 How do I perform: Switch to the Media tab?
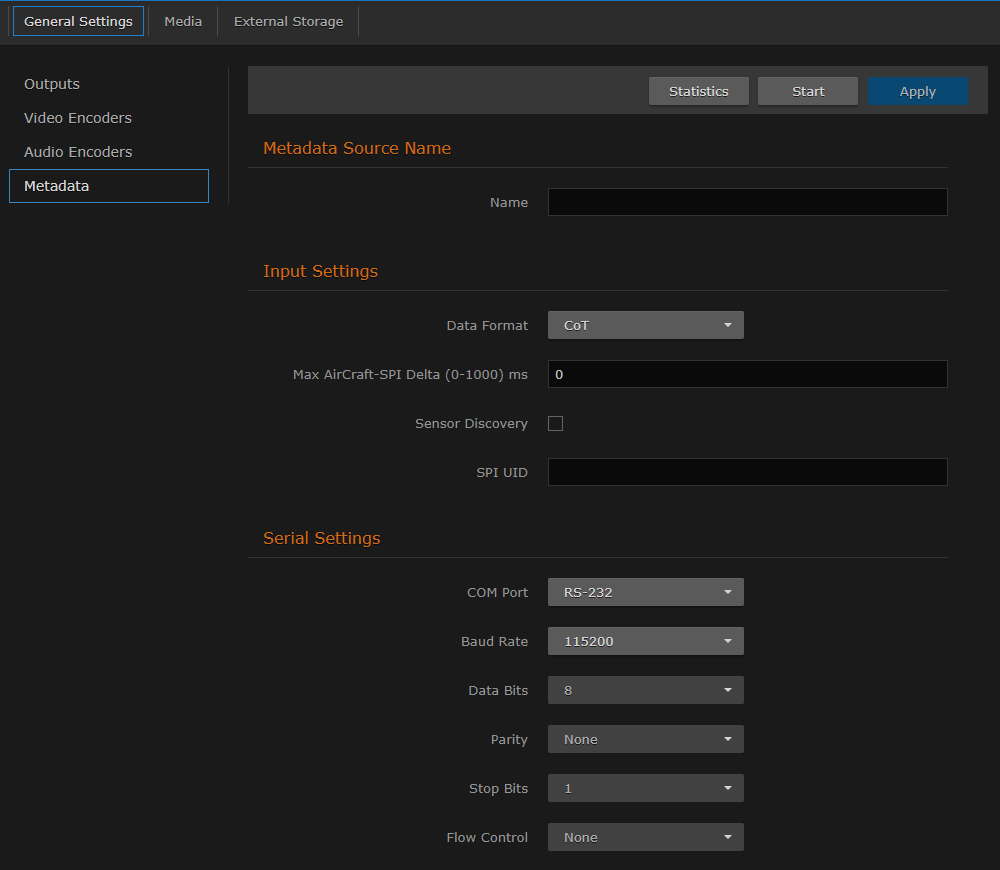click(x=183, y=20)
